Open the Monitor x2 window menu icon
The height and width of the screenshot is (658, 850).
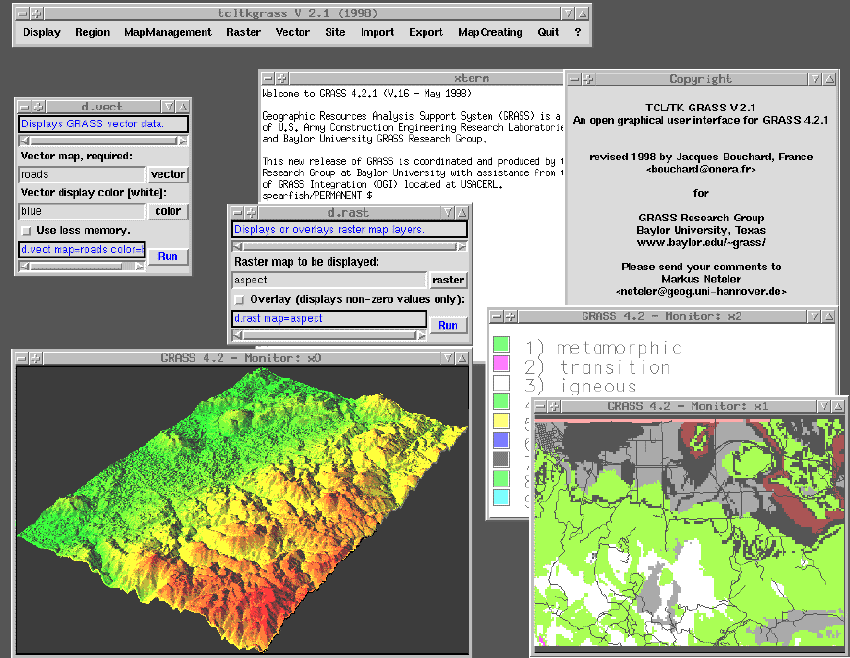coord(494,316)
